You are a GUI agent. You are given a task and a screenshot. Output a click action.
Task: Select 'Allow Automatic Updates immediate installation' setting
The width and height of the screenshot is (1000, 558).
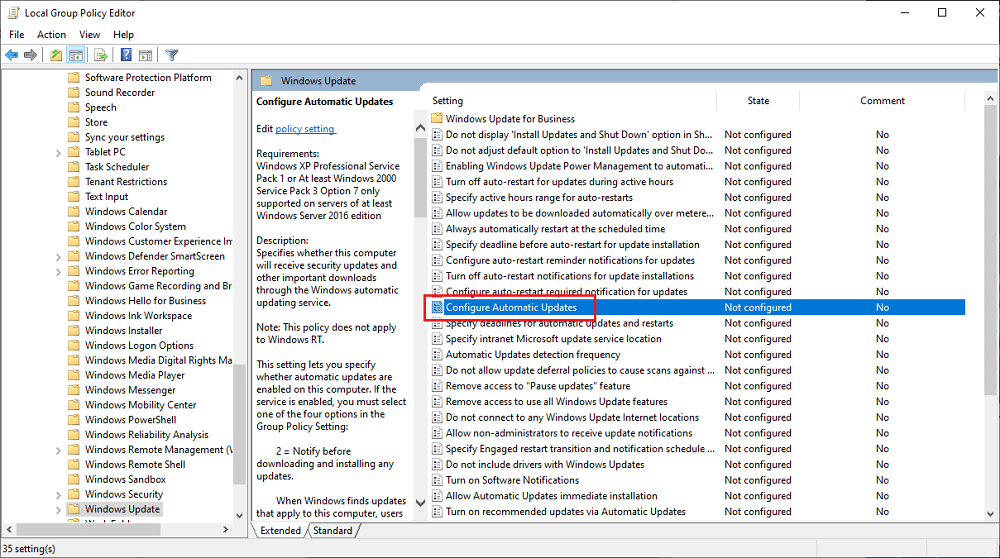tap(552, 496)
